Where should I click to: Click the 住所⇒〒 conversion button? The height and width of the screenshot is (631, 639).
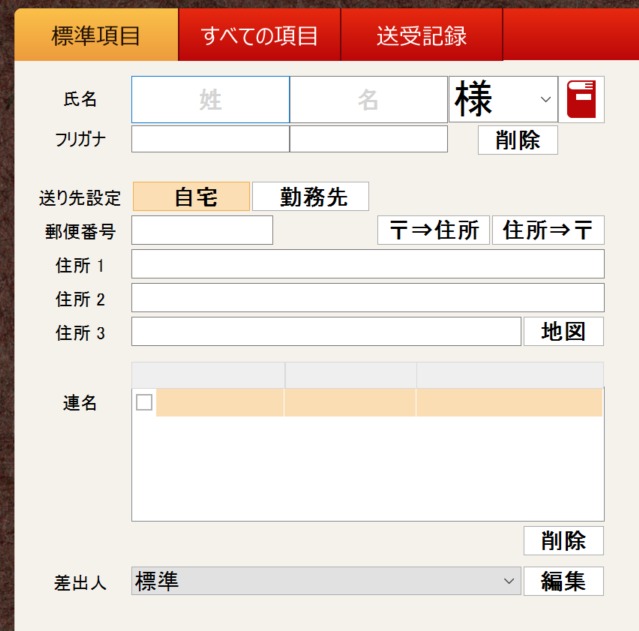(548, 230)
